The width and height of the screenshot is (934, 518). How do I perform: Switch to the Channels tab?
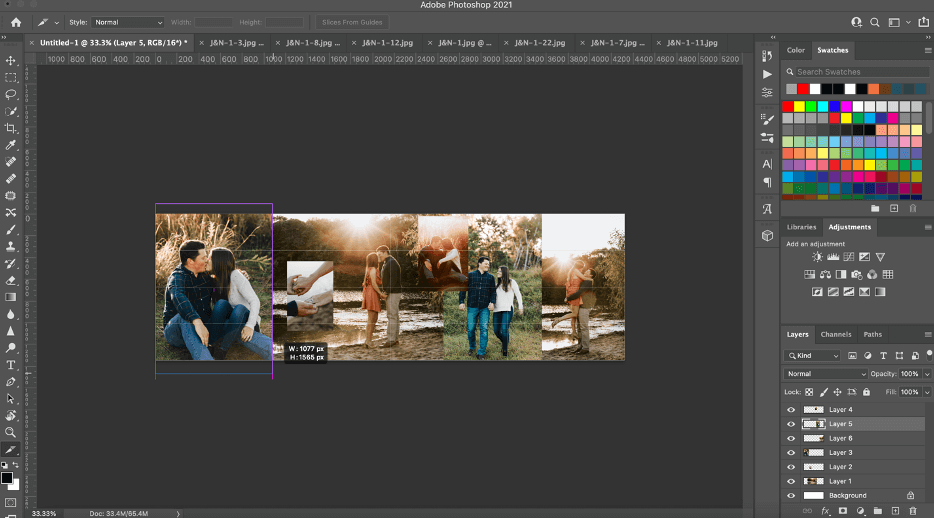point(836,335)
